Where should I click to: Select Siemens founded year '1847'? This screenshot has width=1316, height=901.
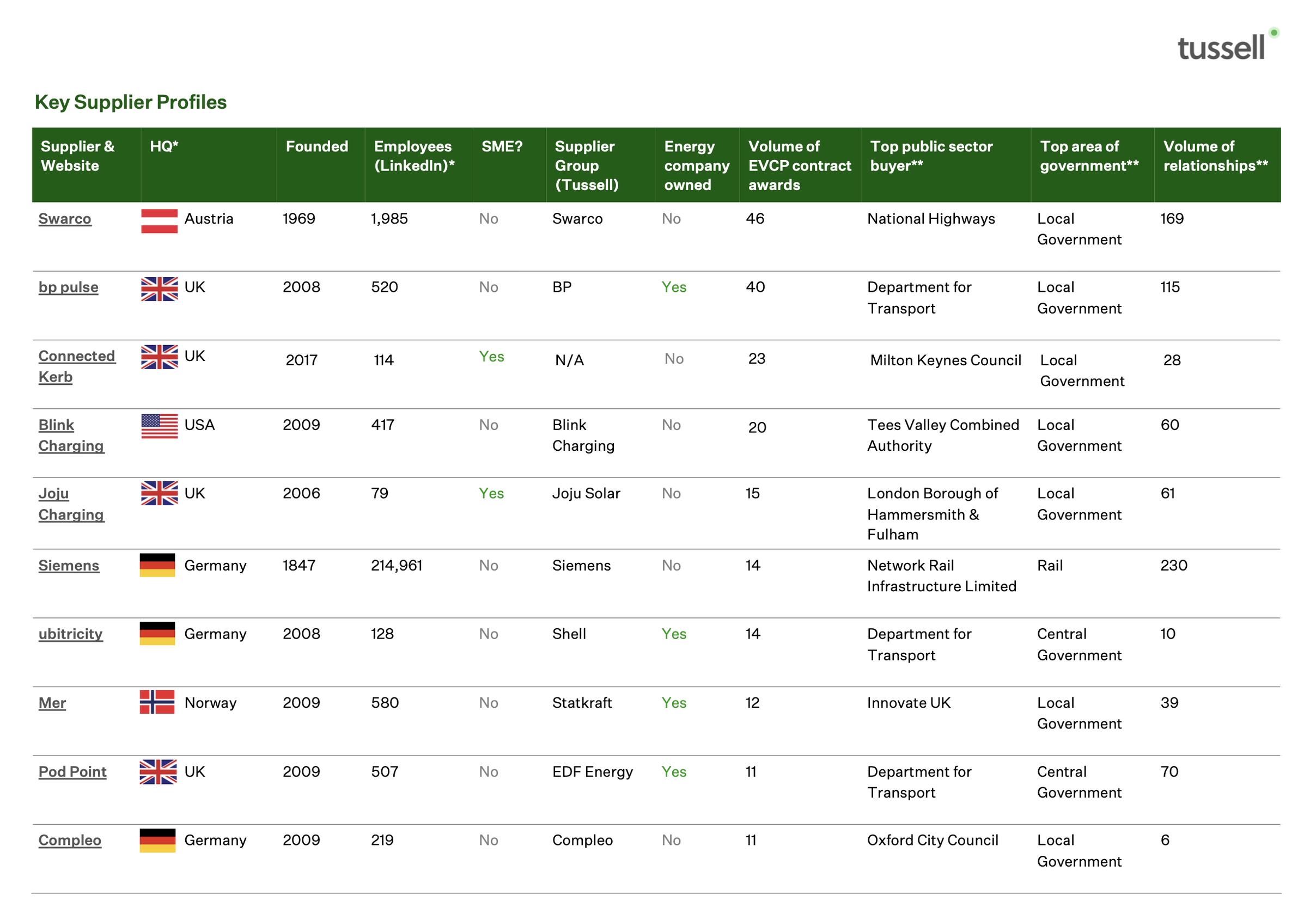tap(299, 566)
